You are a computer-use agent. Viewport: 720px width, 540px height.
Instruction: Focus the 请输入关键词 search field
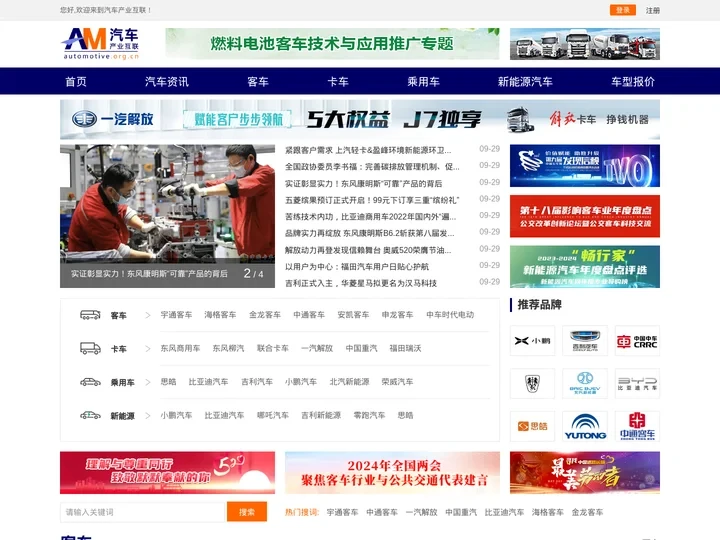click(143, 512)
